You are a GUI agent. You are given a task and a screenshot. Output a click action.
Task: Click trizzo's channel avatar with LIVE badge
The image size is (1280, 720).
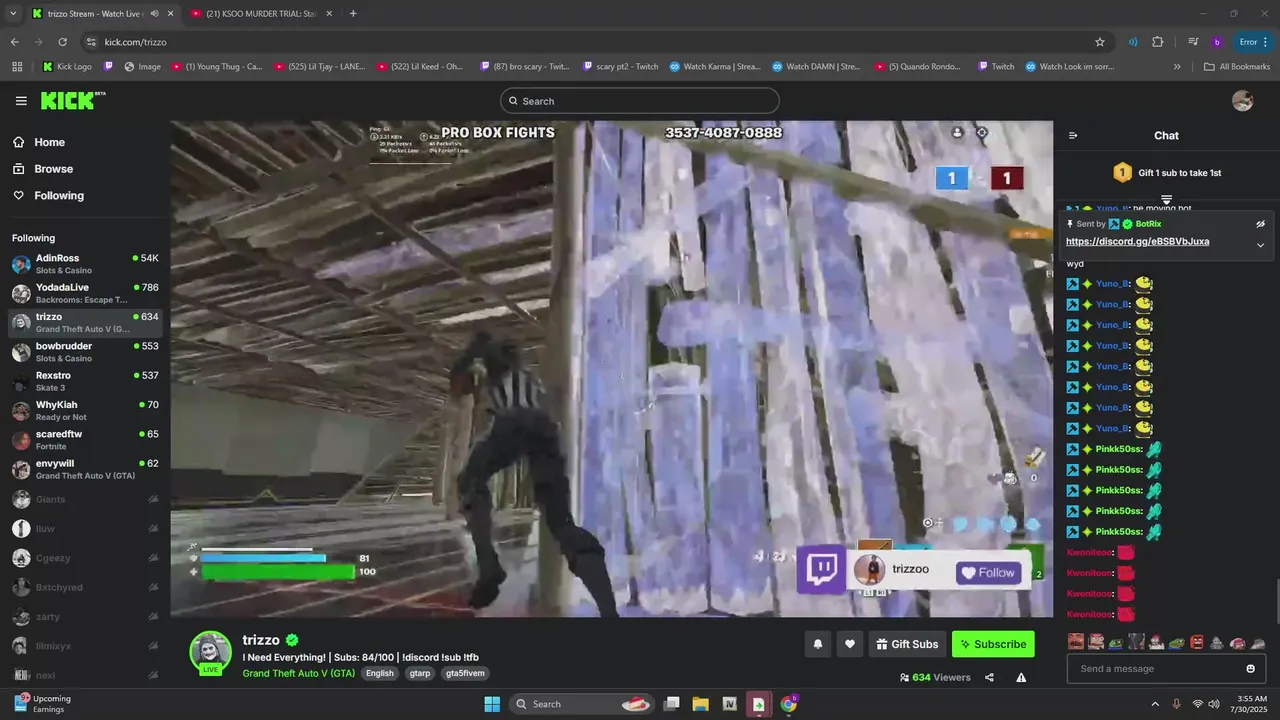(211, 654)
